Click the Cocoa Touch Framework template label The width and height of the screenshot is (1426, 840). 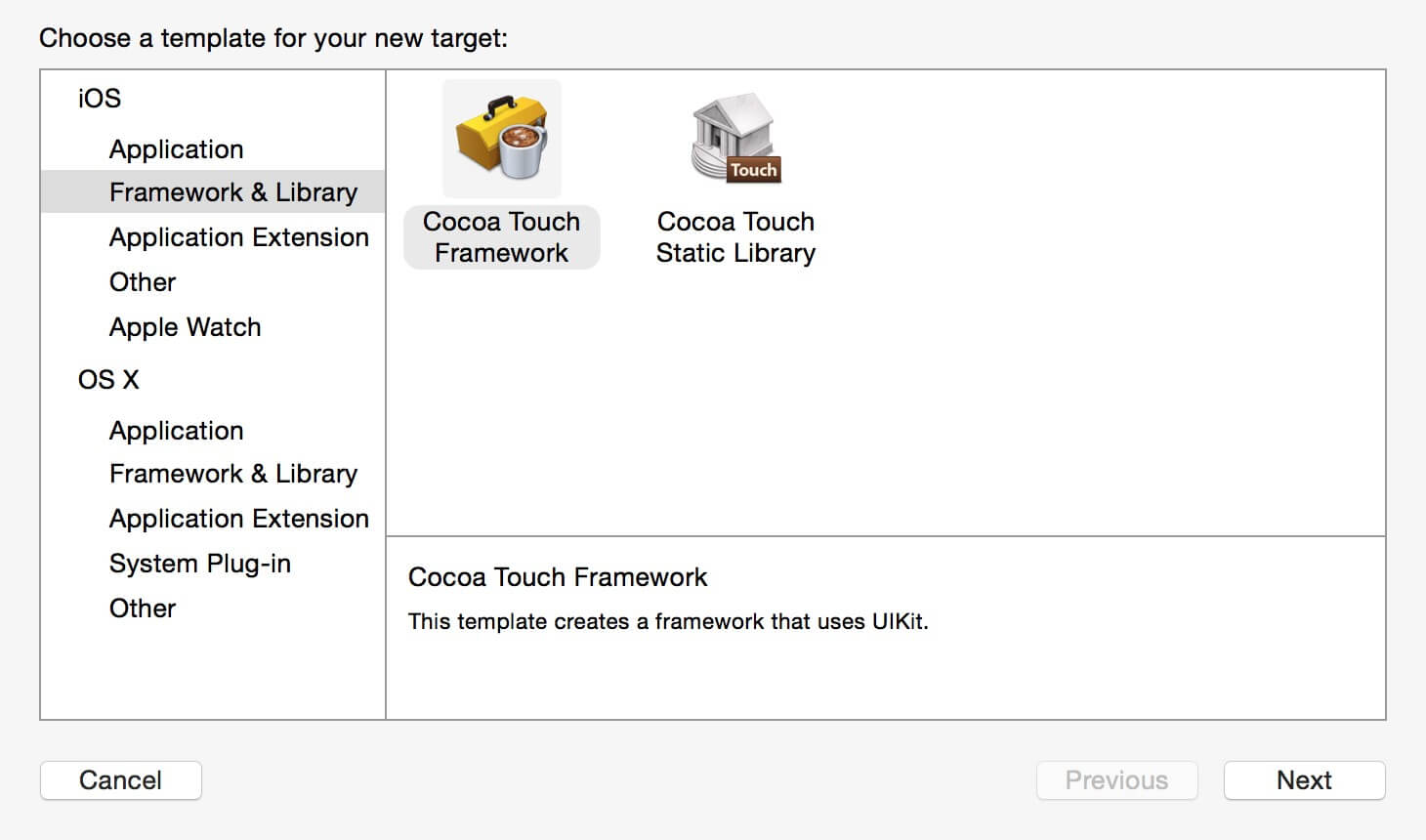tap(502, 237)
